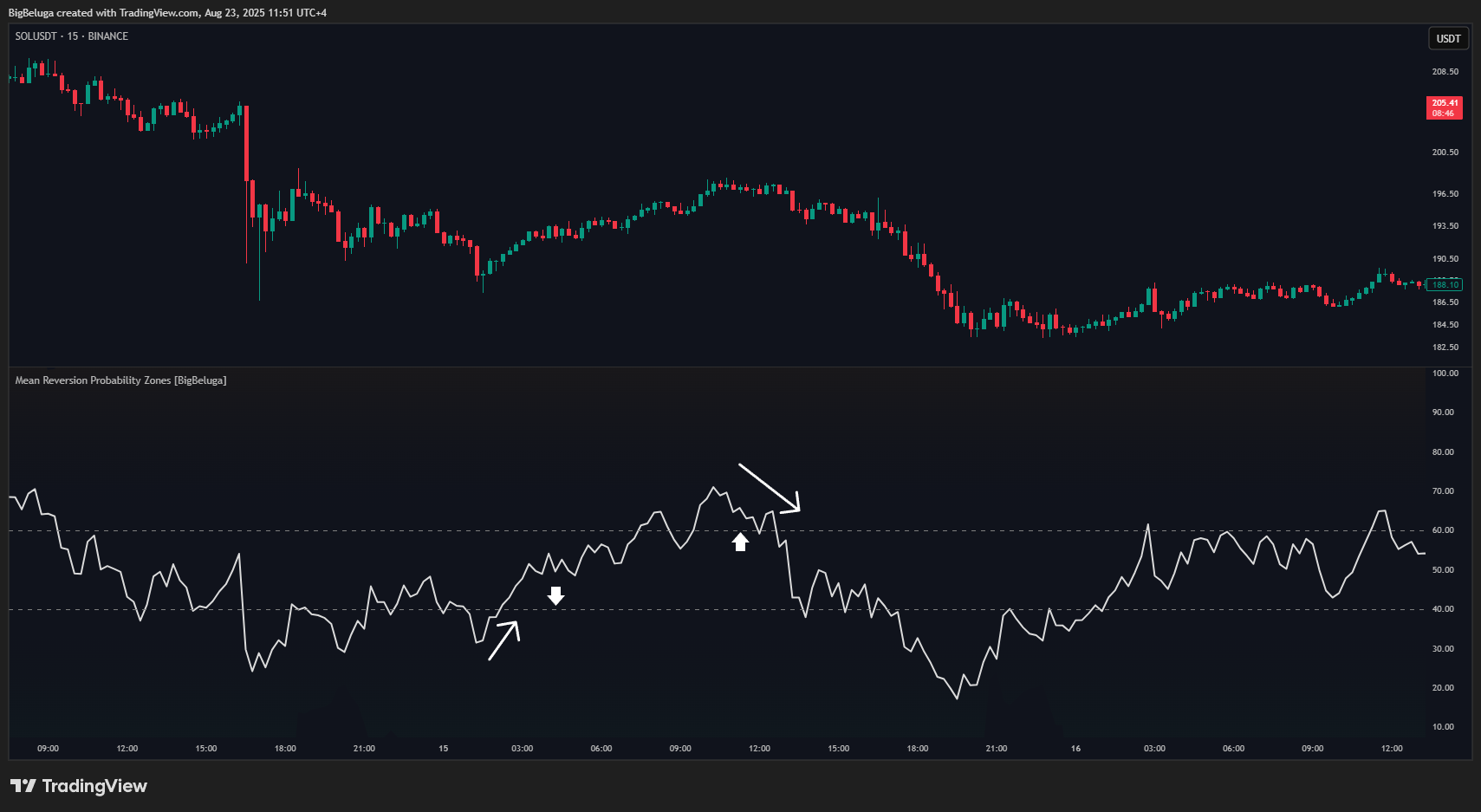Image resolution: width=1481 pixels, height=812 pixels.
Task: Click the 30.00 indicator scale value
Action: [1443, 649]
